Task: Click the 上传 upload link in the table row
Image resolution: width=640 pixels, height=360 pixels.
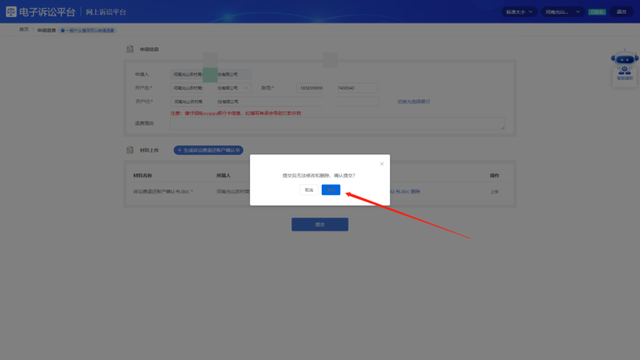Action: [x=494, y=191]
